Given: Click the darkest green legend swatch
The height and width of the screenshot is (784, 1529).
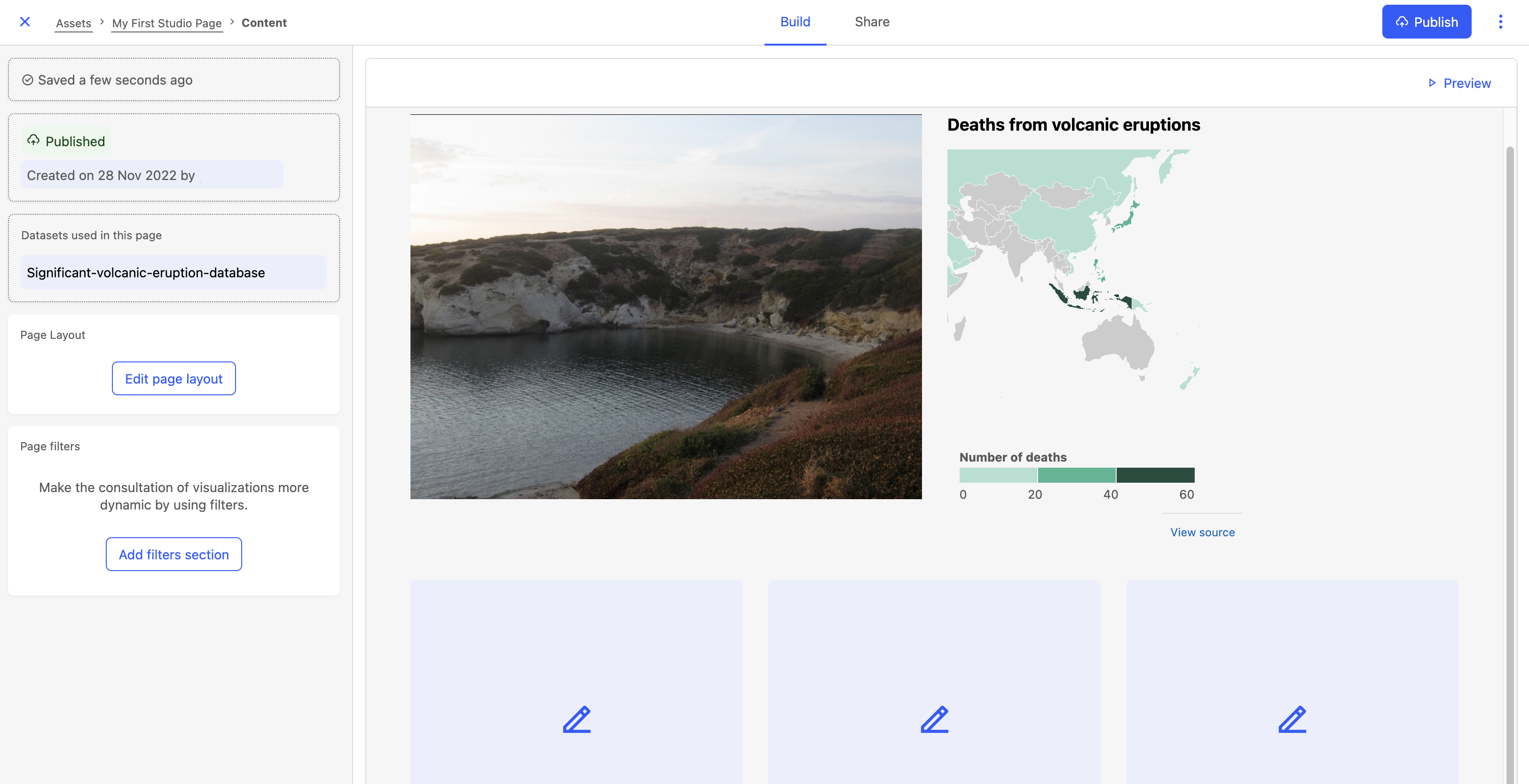Looking at the screenshot, I should (1155, 475).
